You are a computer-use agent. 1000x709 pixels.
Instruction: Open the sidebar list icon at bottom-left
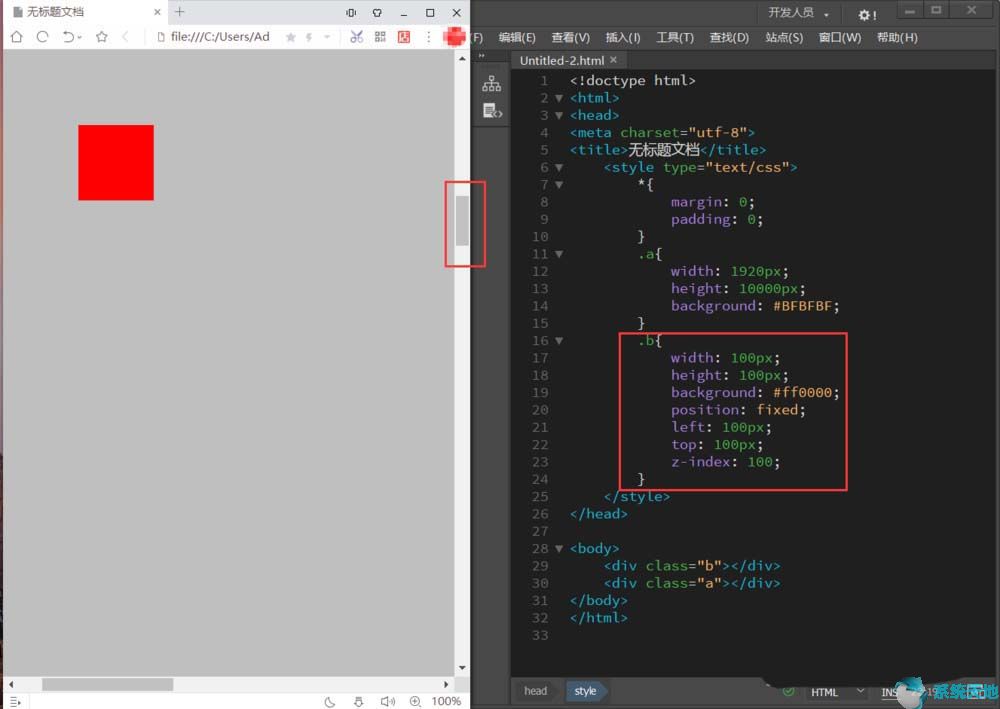15,702
